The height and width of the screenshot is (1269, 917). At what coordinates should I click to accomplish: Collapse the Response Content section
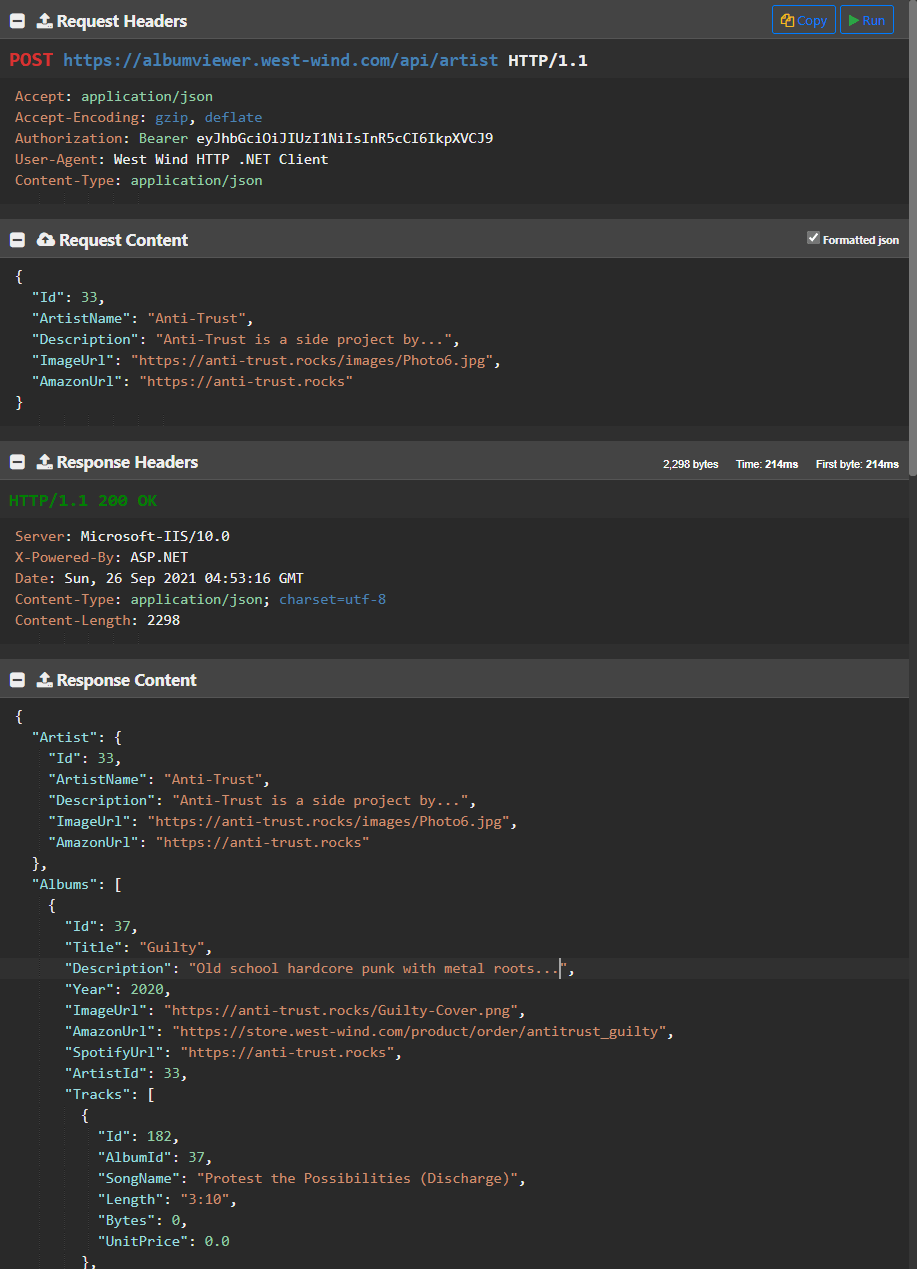tap(17, 680)
